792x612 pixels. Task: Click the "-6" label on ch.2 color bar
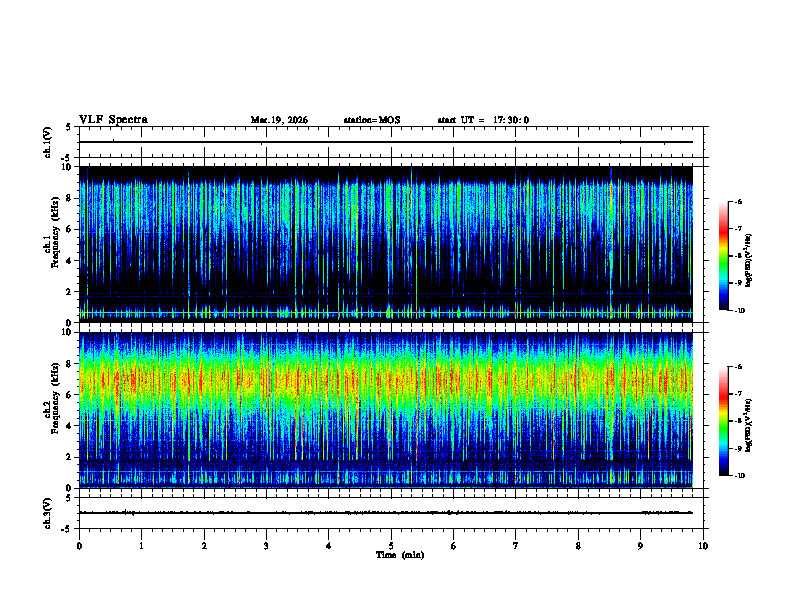point(738,367)
